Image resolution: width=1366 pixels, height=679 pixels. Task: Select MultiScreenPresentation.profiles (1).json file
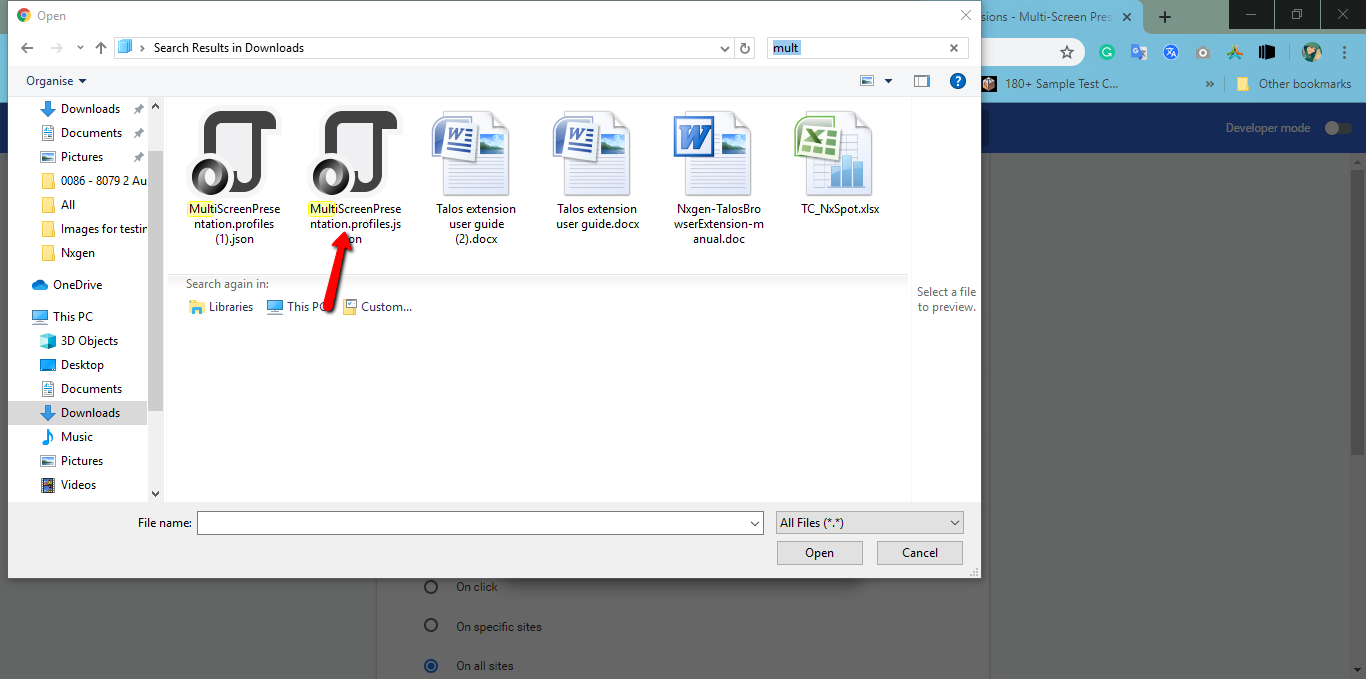click(234, 177)
